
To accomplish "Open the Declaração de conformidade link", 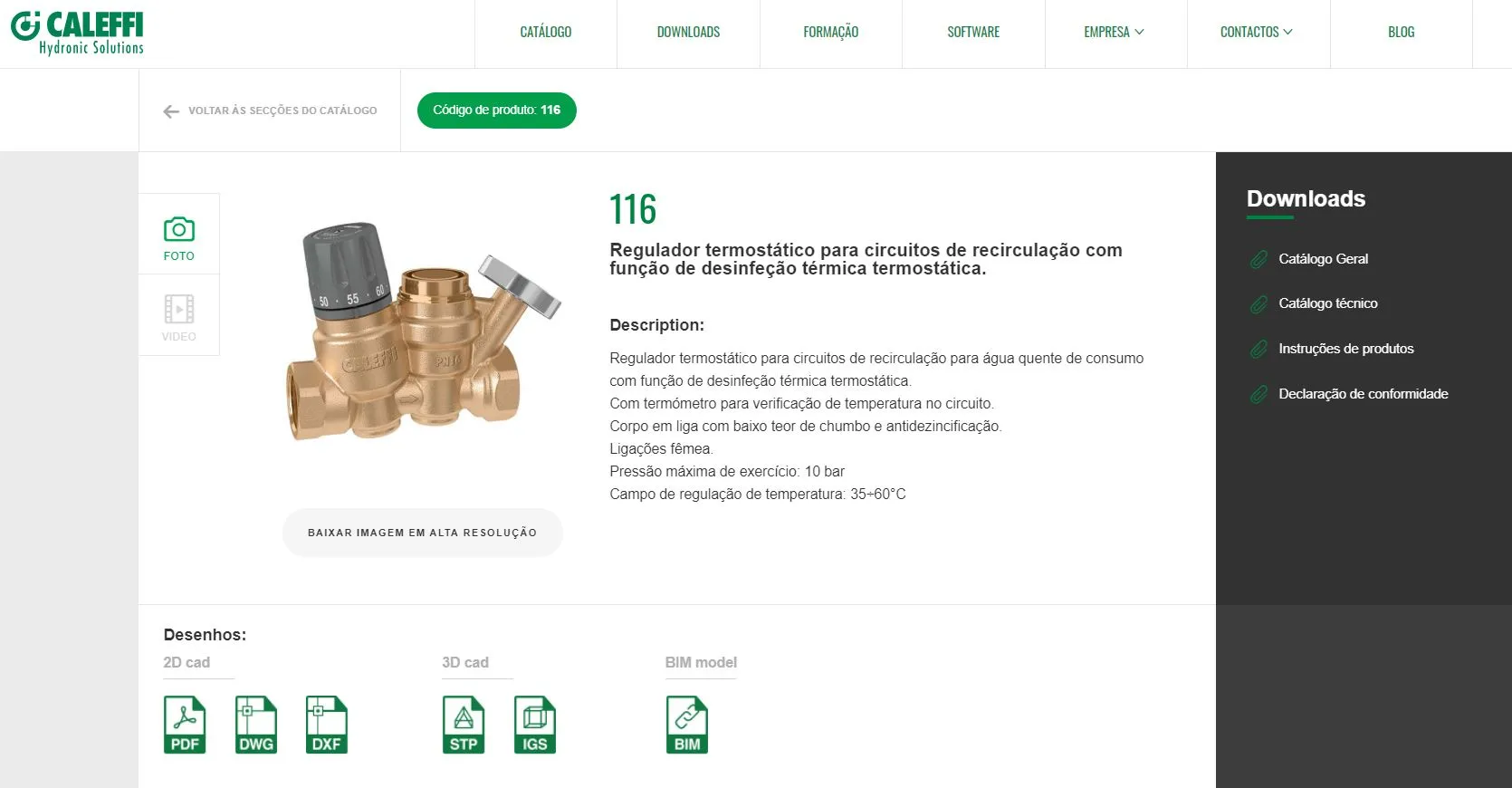I will (x=1363, y=394).
